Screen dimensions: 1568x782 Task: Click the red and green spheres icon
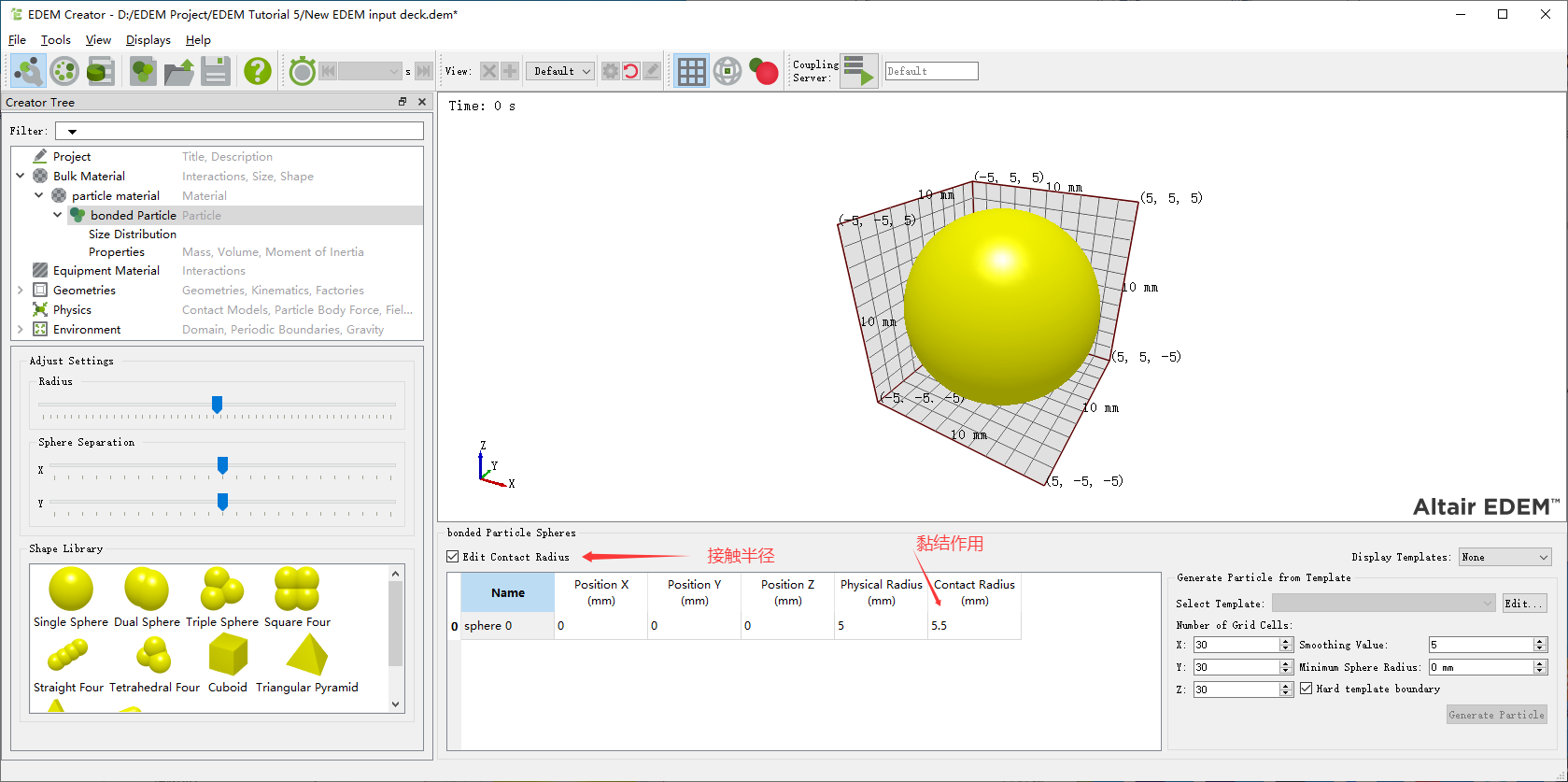click(763, 71)
